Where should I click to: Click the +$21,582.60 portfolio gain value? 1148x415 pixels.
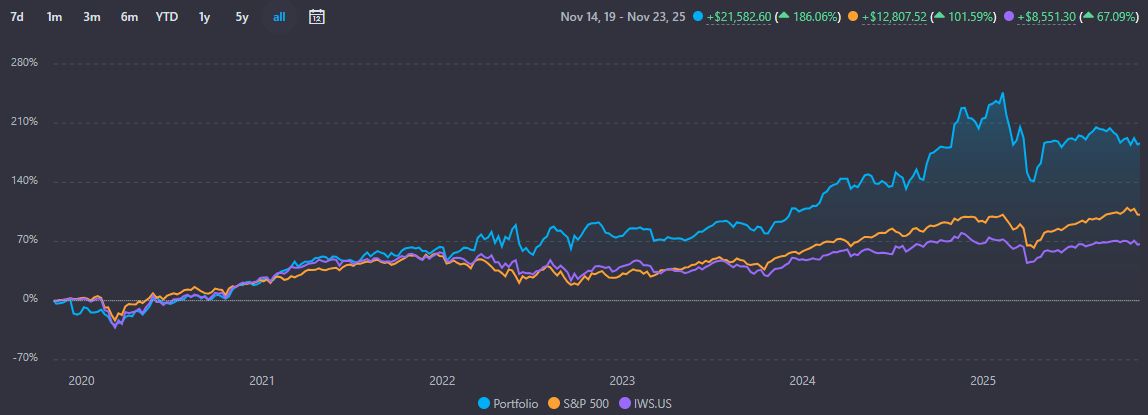[739, 17]
